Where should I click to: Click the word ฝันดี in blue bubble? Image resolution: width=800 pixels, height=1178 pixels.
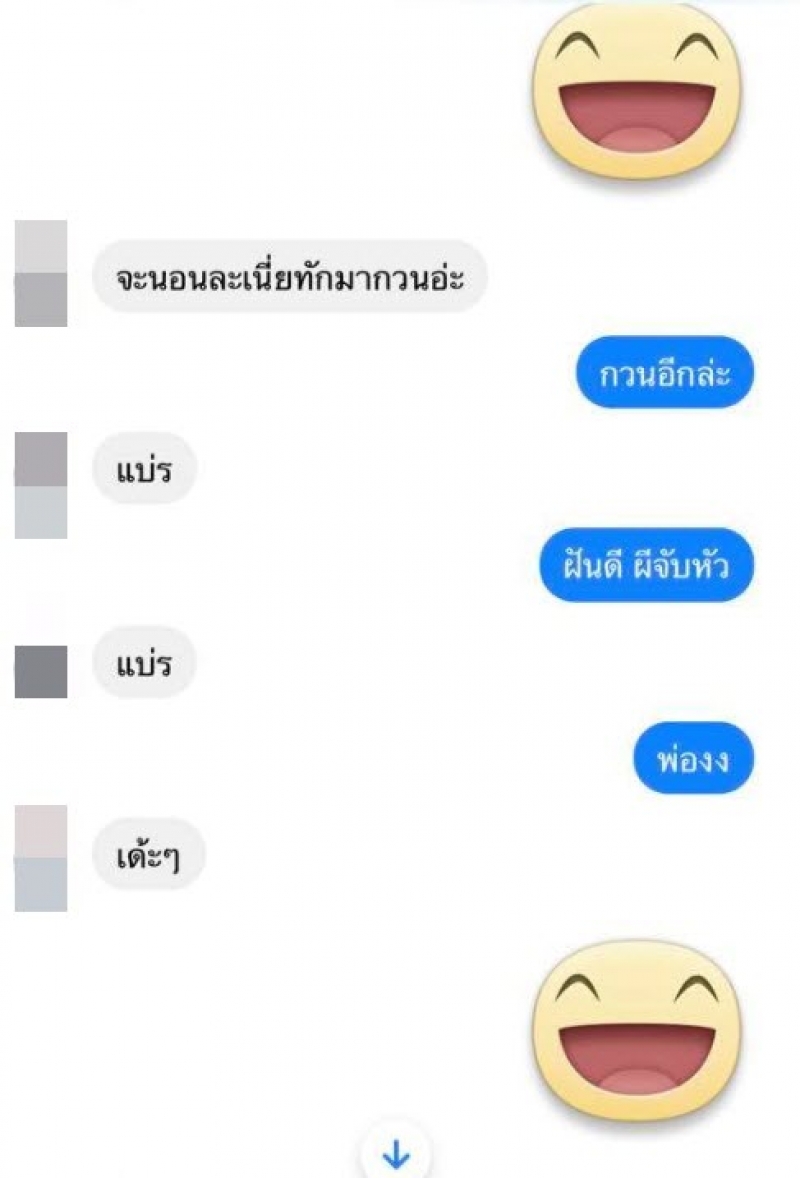[x=593, y=565]
